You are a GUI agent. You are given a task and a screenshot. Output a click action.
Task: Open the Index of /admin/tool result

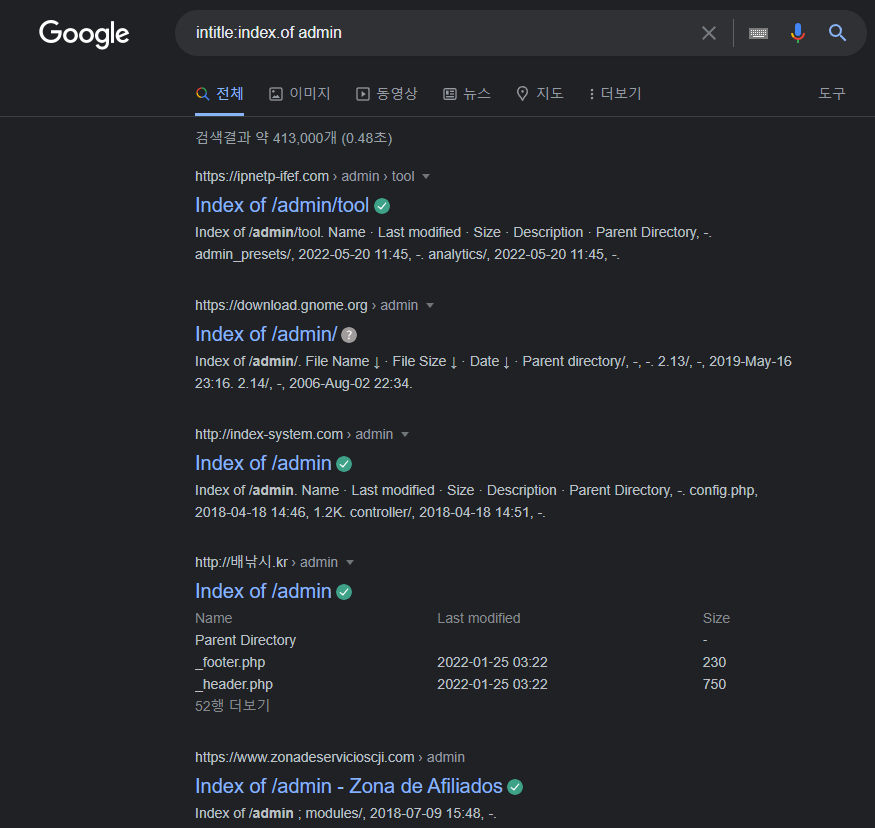point(282,205)
